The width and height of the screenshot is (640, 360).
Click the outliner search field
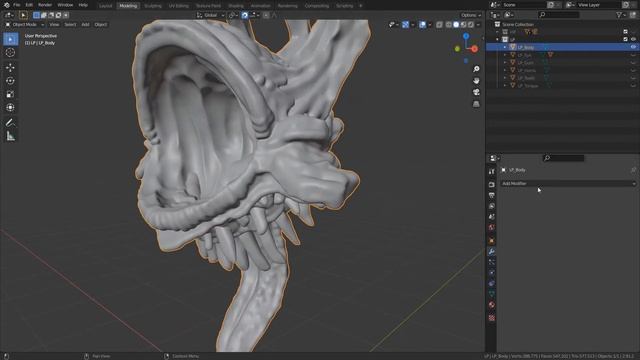pyautogui.click(x=558, y=15)
